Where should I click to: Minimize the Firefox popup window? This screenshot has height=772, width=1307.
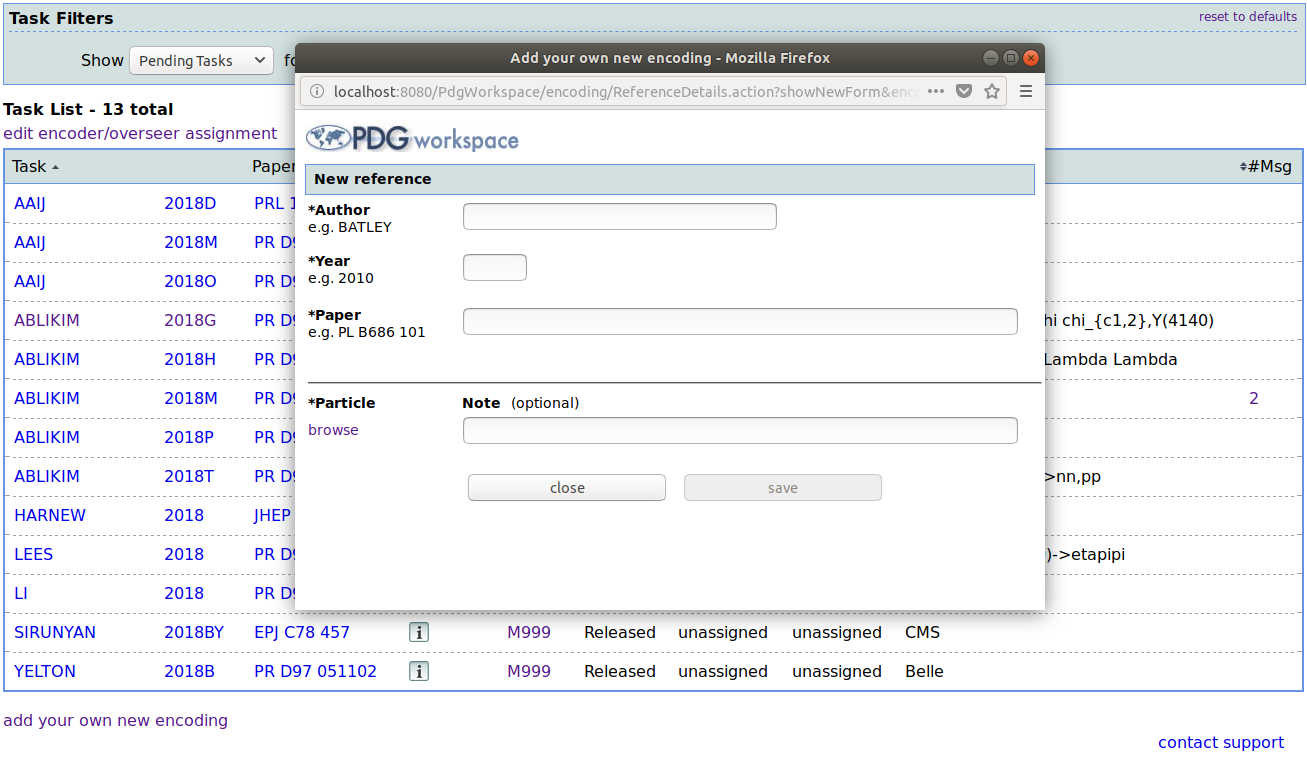click(x=990, y=58)
